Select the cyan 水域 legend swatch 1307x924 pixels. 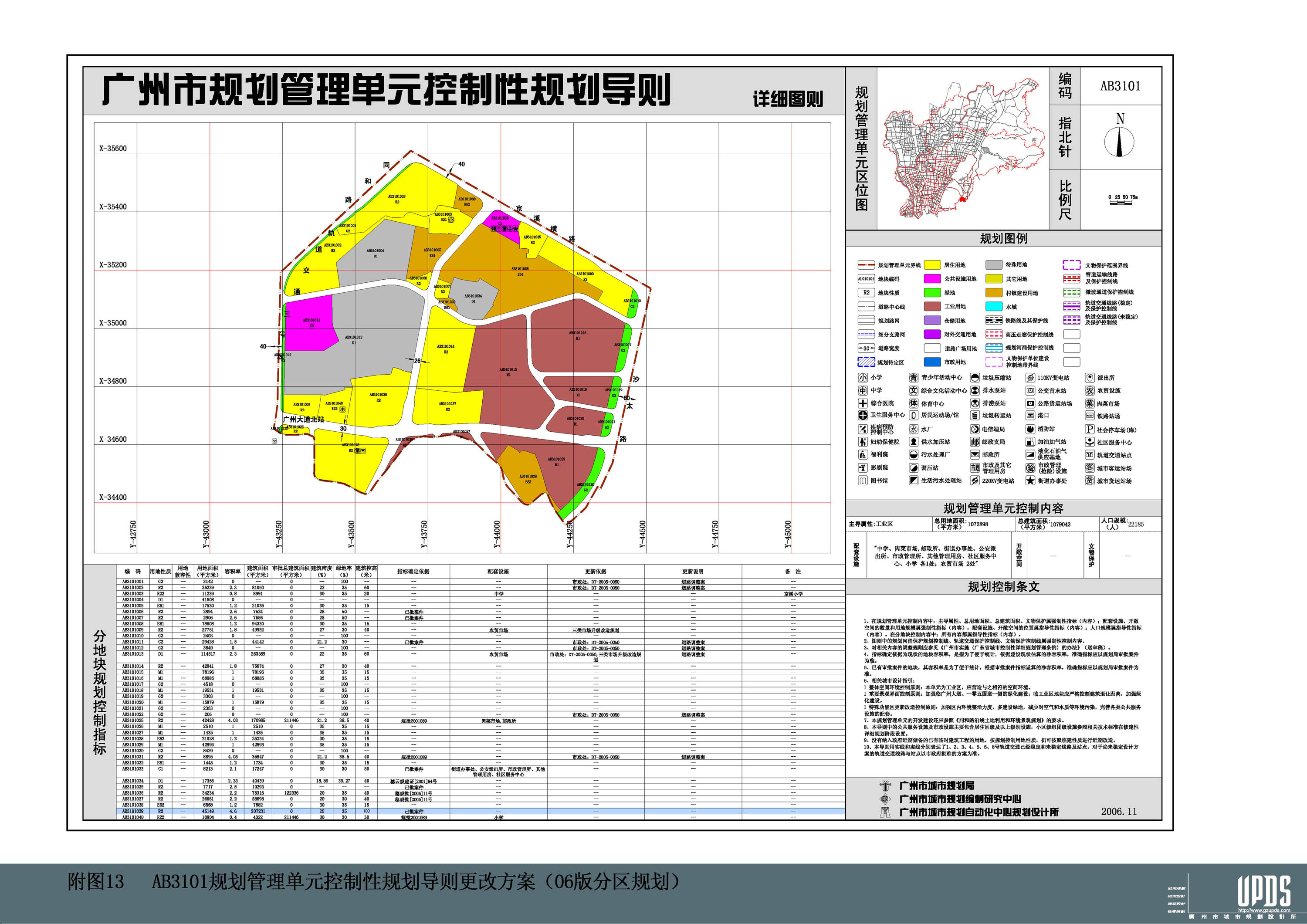pos(994,306)
